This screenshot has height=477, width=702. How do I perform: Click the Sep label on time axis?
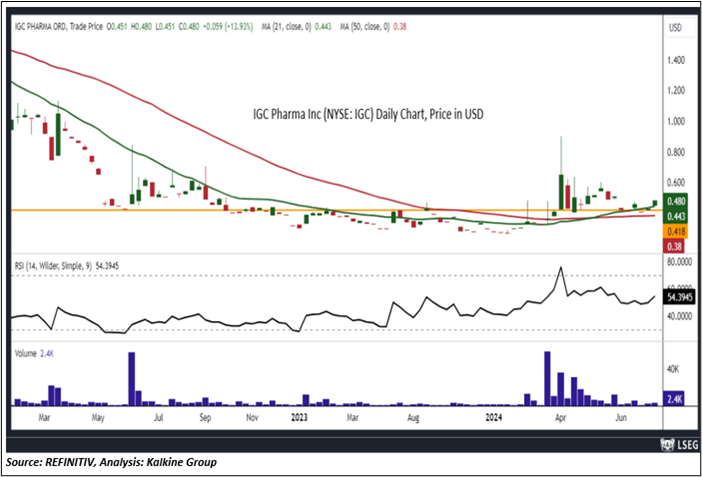[205, 417]
